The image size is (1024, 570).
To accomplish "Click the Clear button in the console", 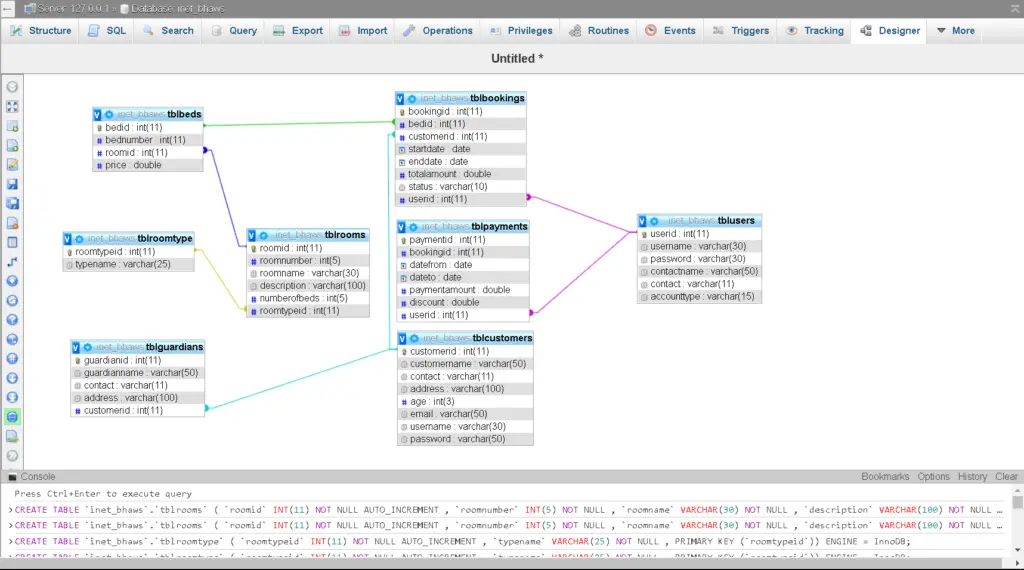I will pos(1006,477).
